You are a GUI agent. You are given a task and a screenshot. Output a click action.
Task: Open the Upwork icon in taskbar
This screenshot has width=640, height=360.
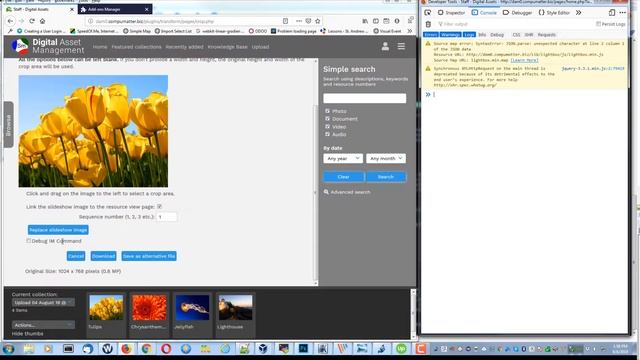point(401,349)
